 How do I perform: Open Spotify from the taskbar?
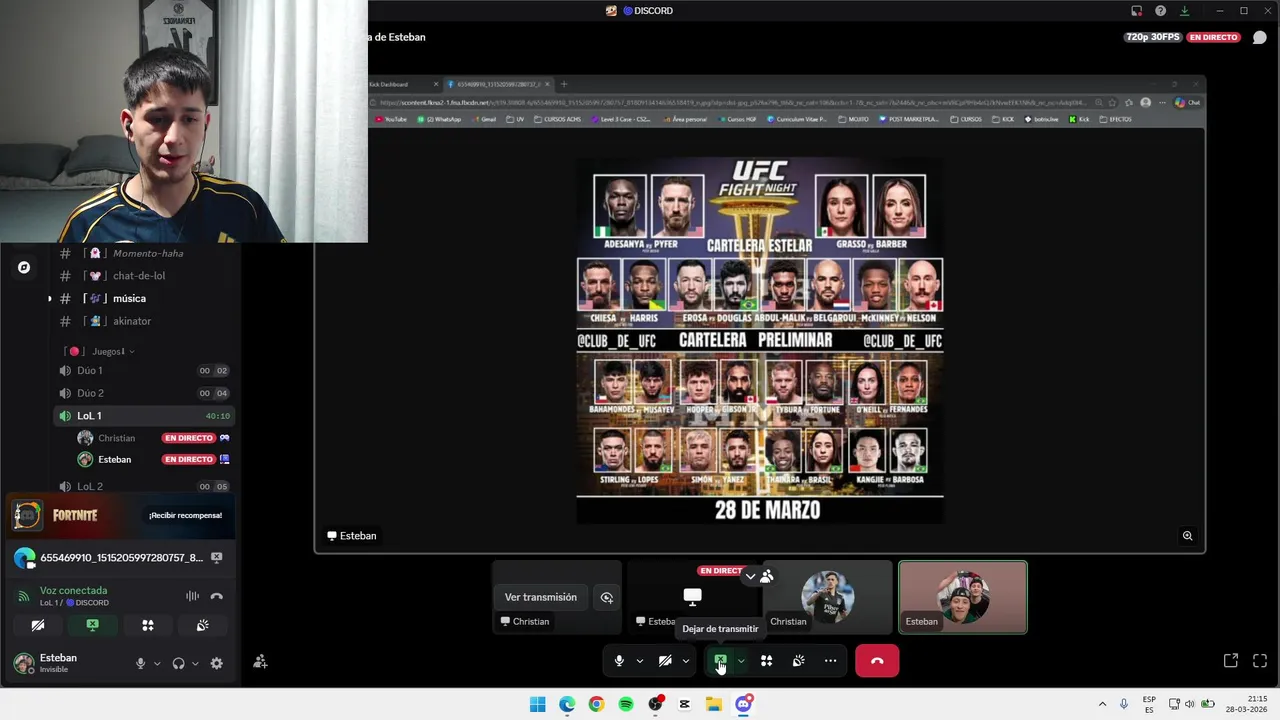tap(626, 704)
